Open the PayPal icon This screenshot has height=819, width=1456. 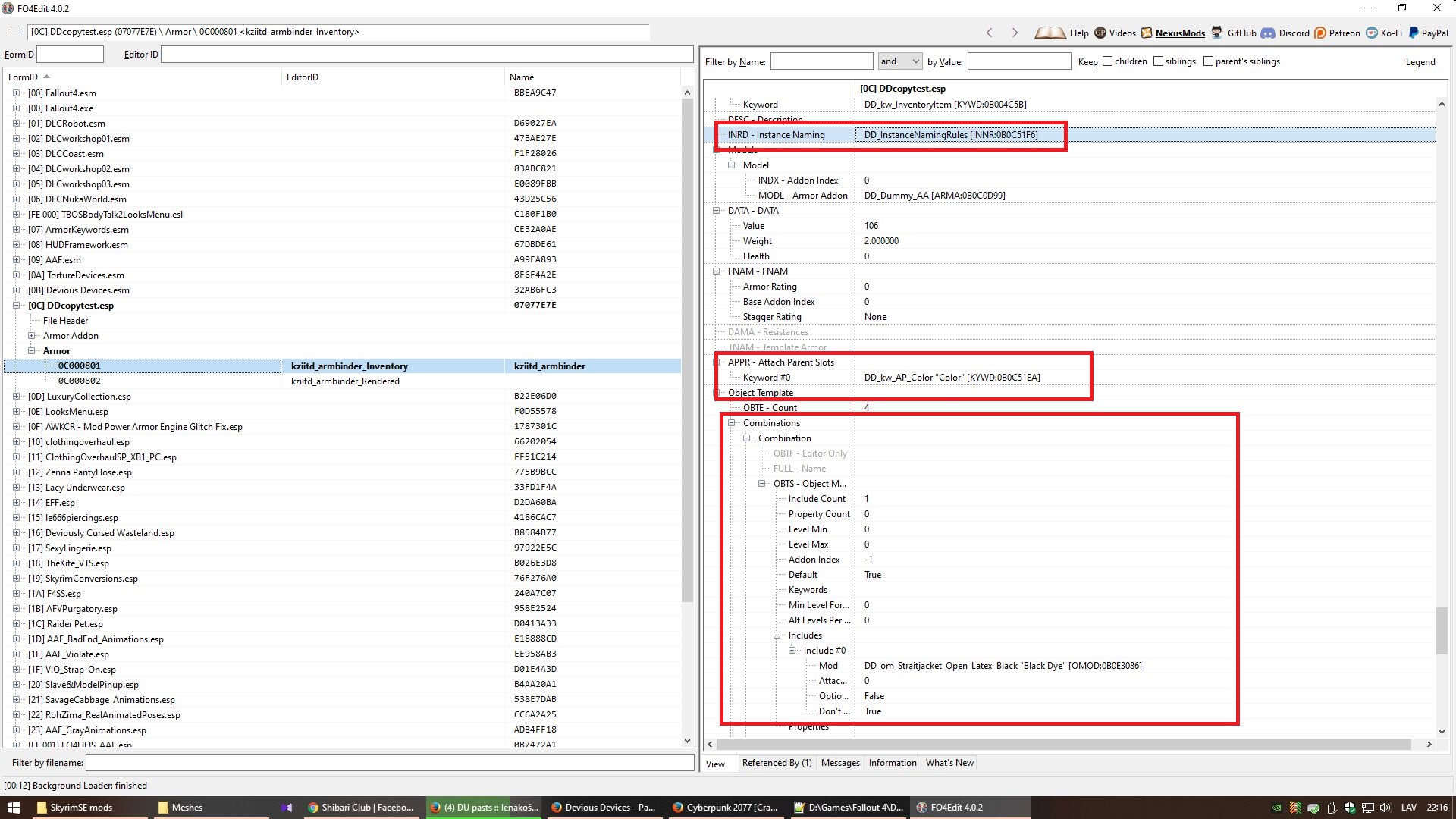[1414, 33]
